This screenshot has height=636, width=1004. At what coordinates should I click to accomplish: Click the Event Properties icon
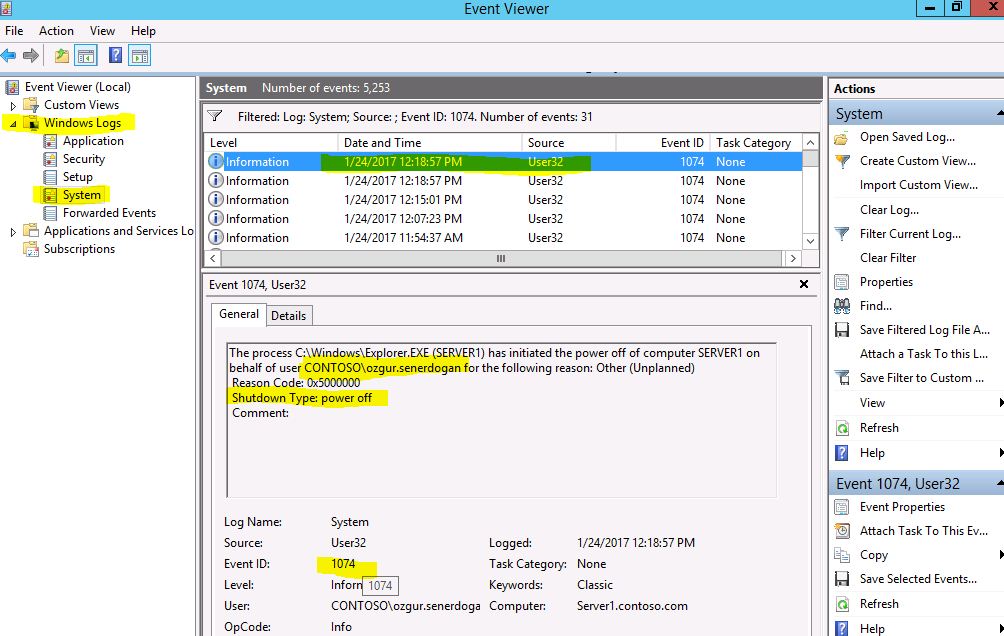(842, 507)
